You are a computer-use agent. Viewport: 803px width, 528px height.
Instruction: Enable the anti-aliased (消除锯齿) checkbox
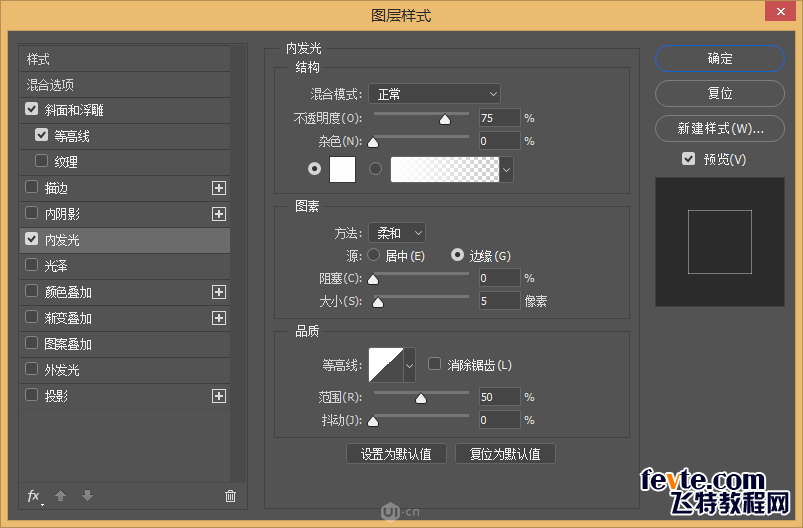435,365
